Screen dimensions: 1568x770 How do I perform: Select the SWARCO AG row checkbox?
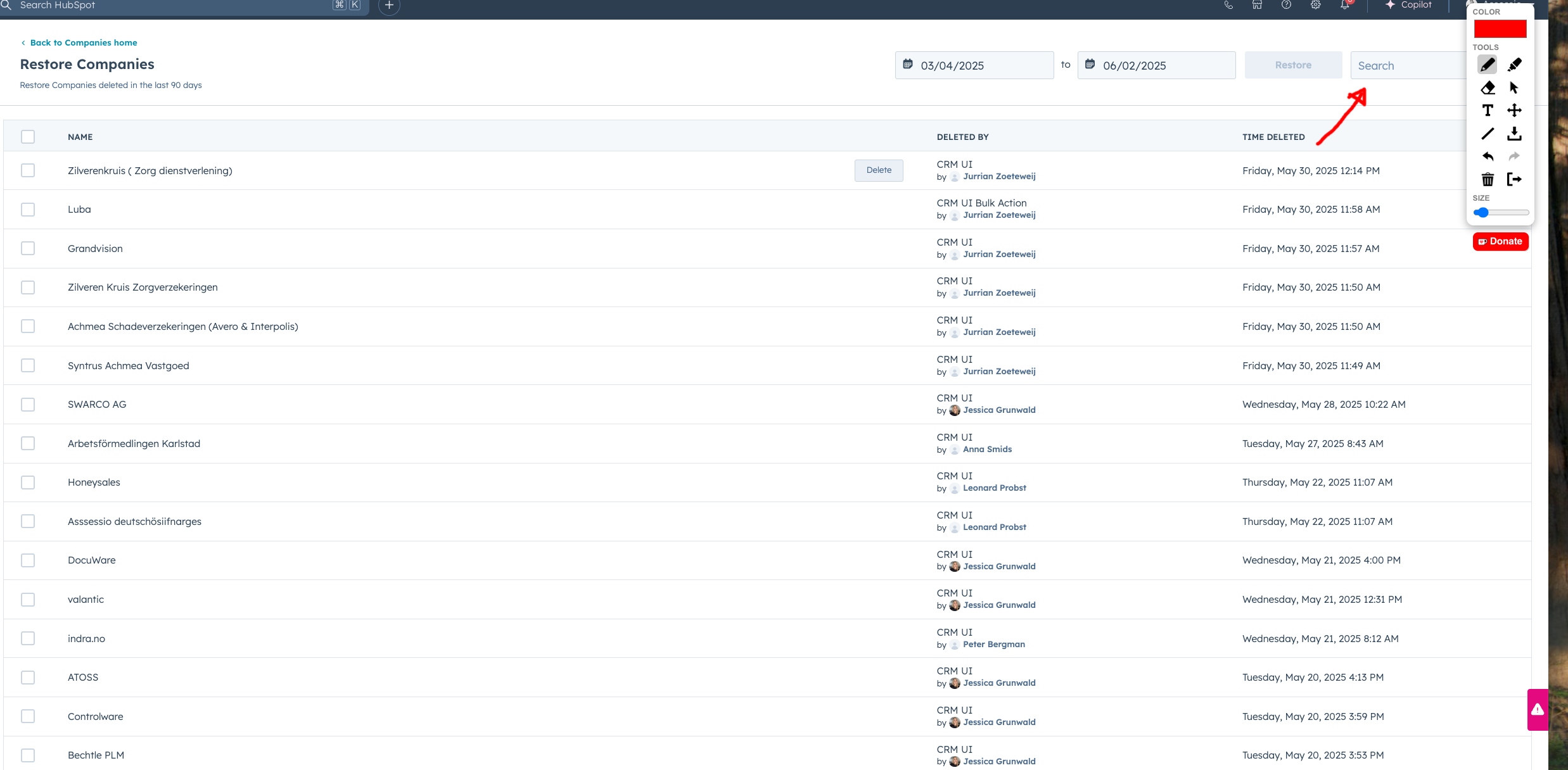coord(28,404)
